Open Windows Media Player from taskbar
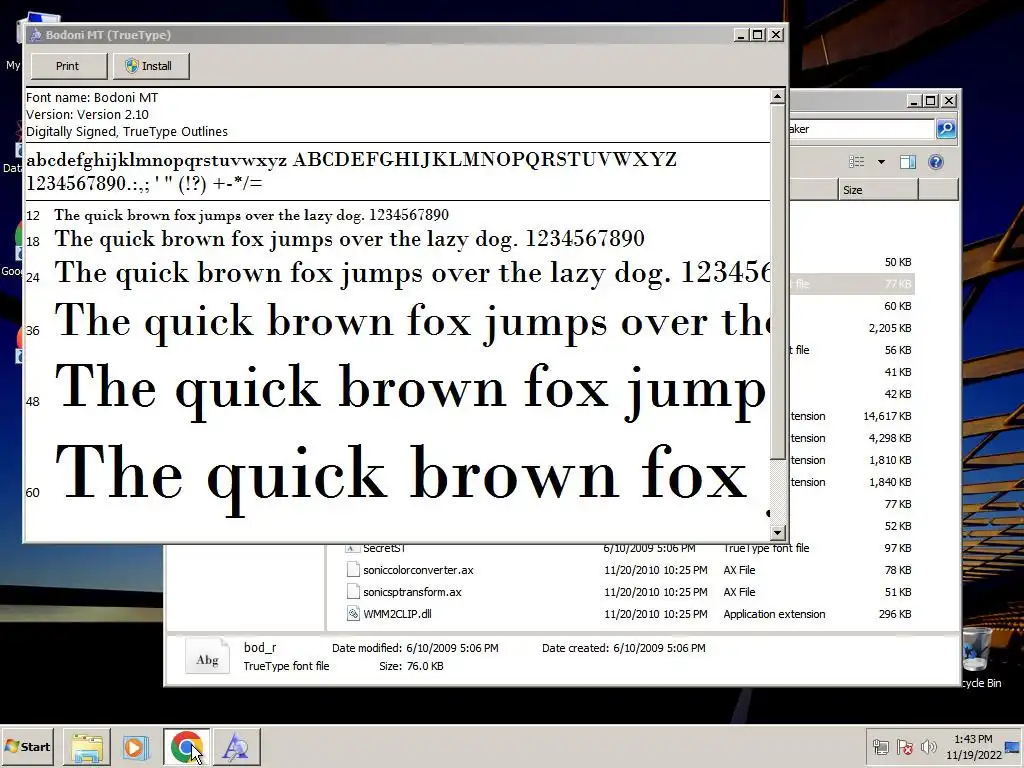 coord(136,747)
